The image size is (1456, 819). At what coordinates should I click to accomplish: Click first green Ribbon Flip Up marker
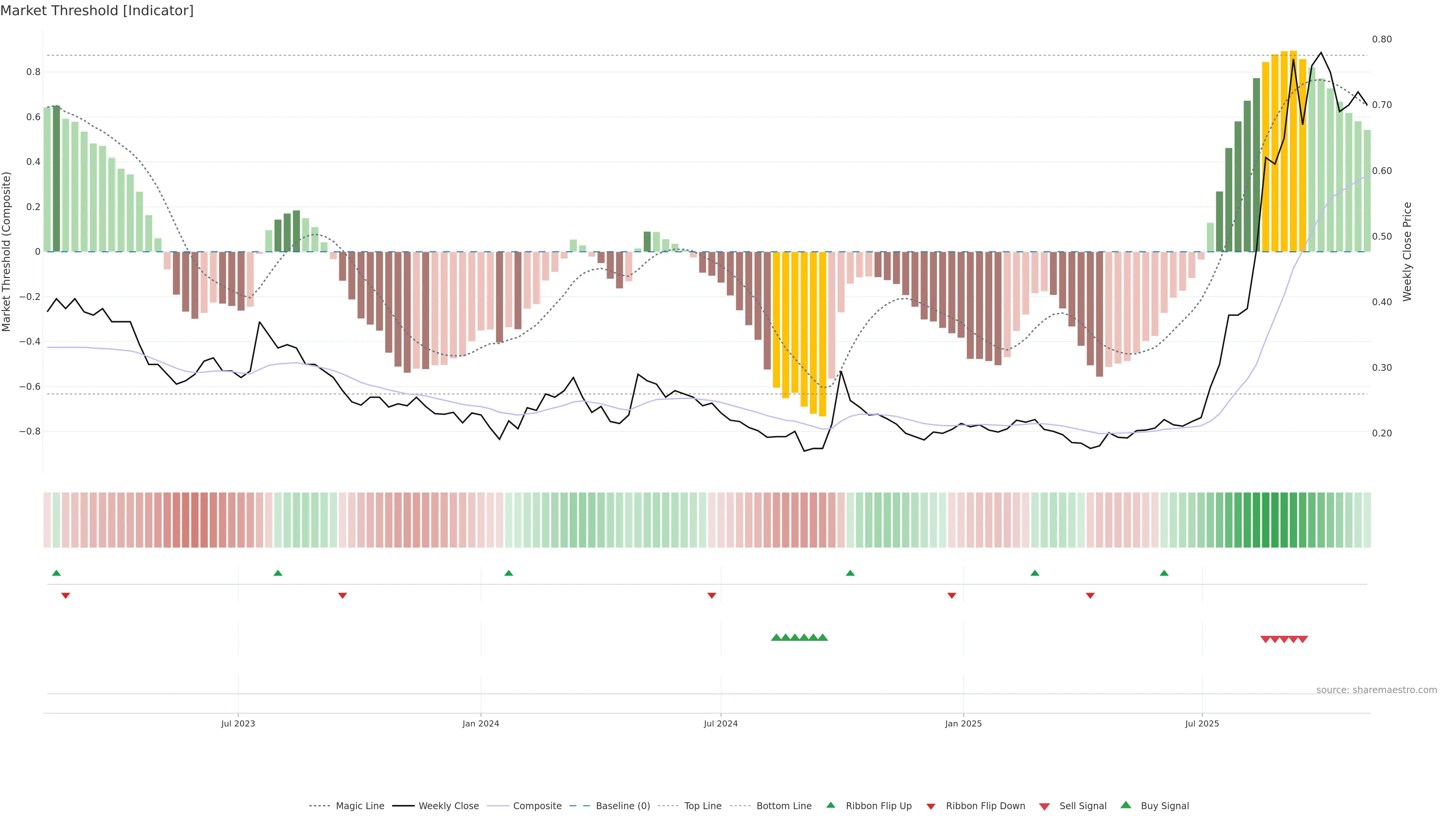(x=56, y=573)
